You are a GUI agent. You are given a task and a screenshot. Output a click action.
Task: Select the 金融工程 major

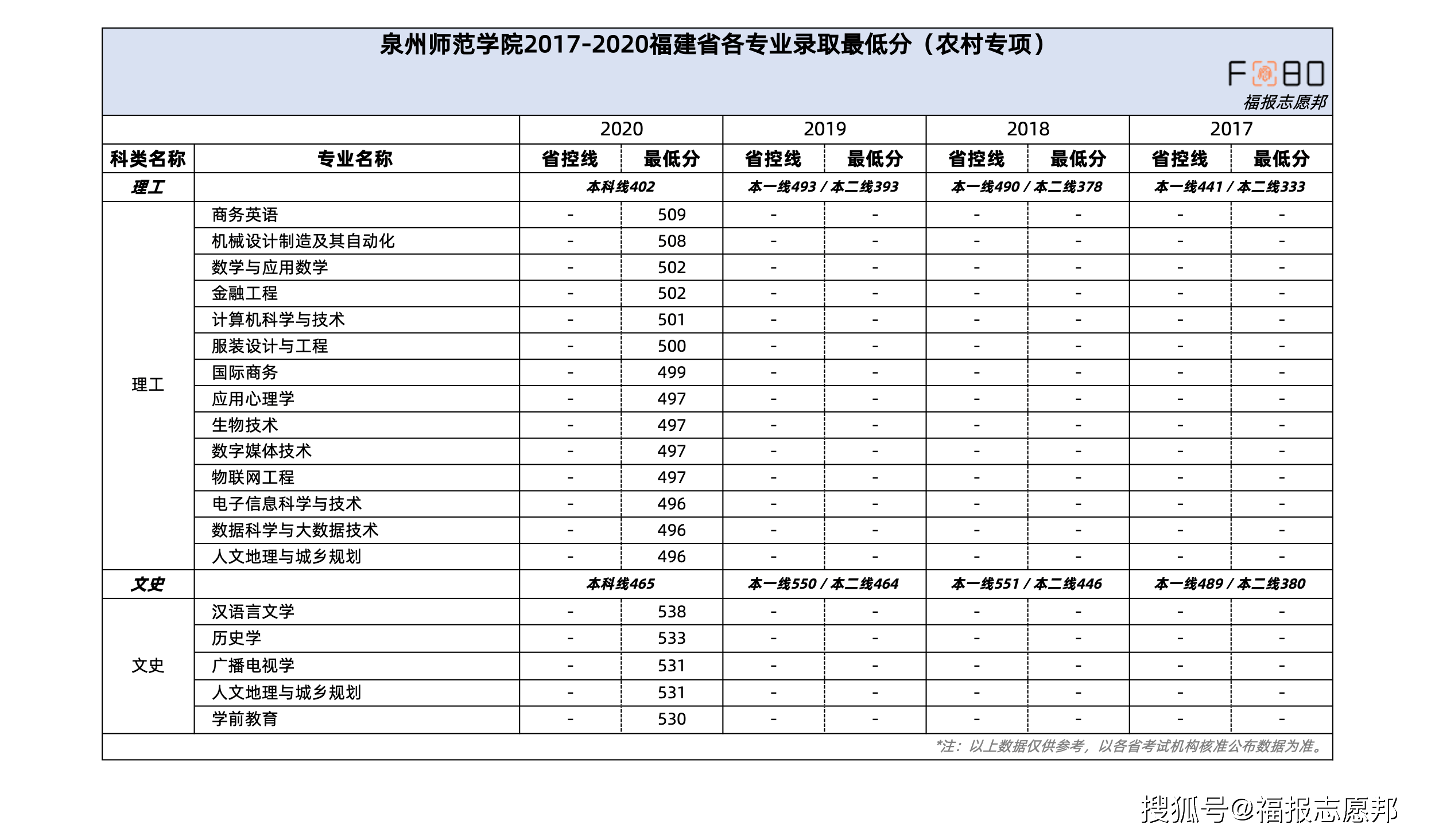245,293
